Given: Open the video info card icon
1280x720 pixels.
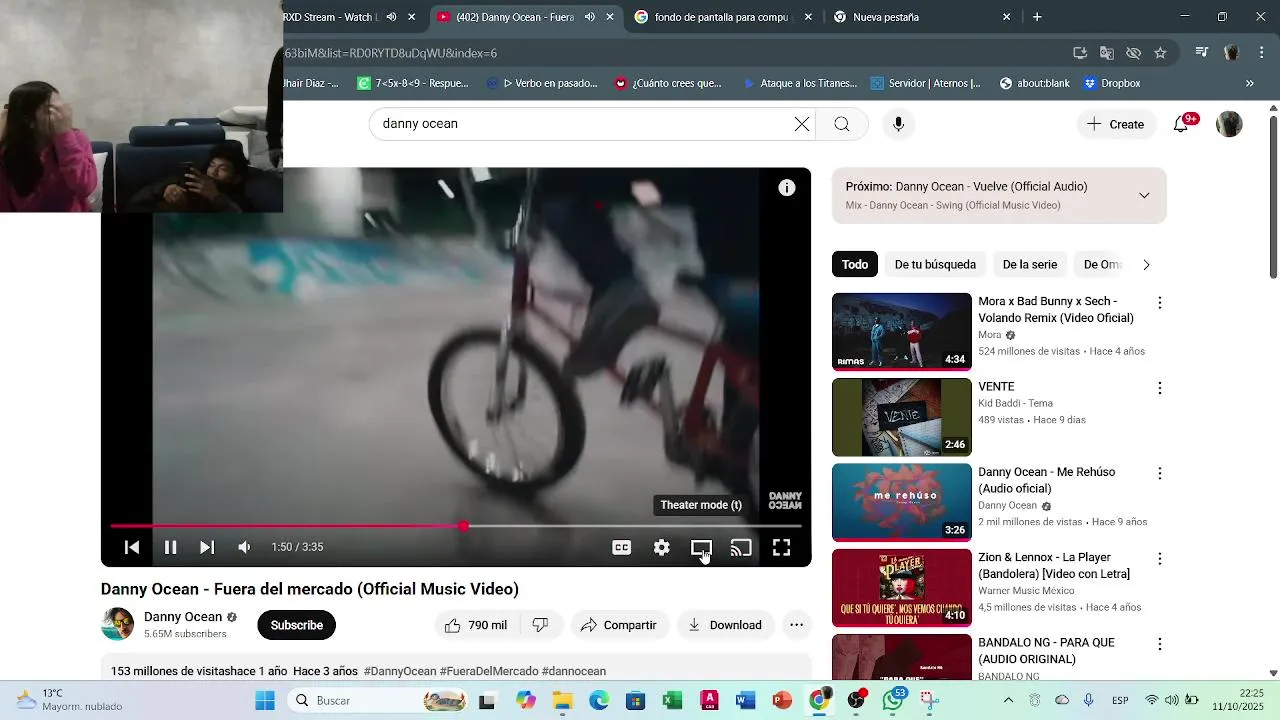Looking at the screenshot, I should click(x=787, y=188).
